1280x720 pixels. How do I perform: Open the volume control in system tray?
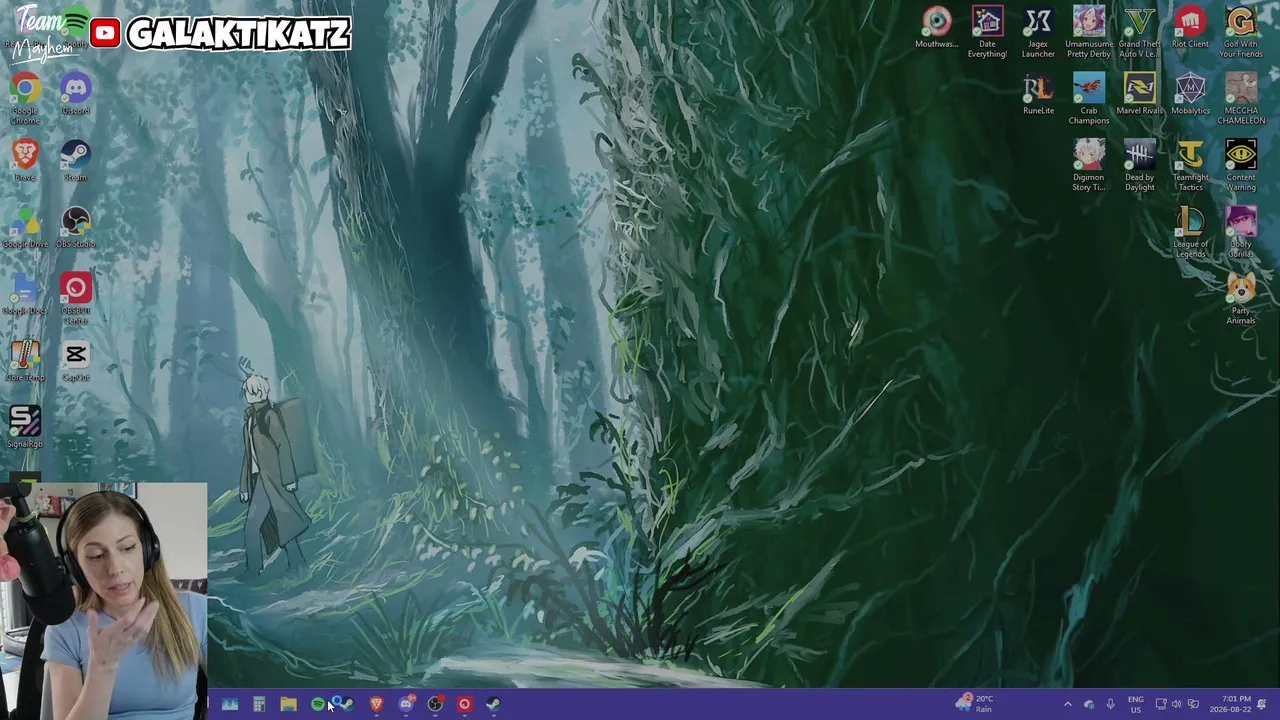coord(1177,704)
